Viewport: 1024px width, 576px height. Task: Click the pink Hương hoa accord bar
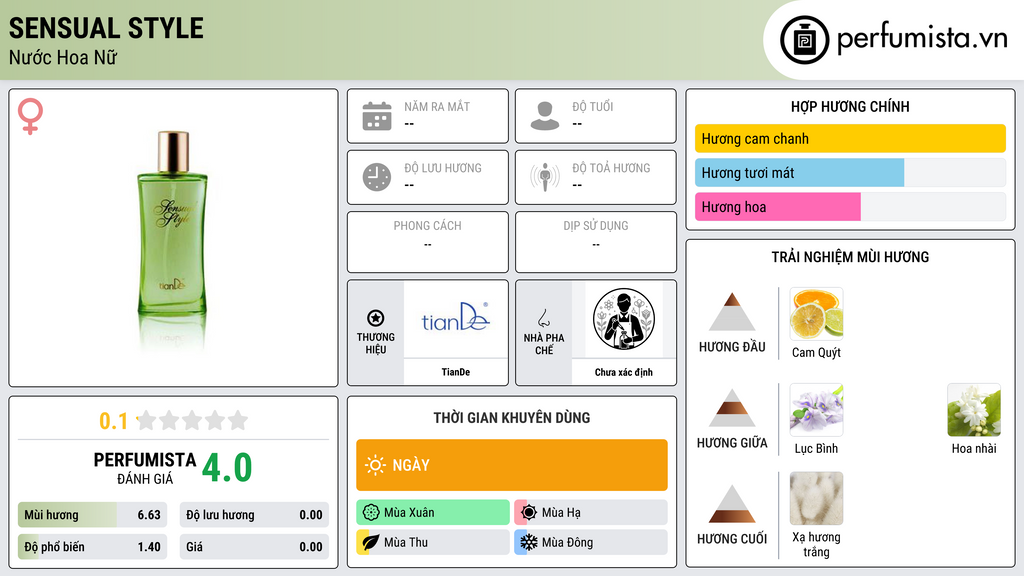(778, 206)
